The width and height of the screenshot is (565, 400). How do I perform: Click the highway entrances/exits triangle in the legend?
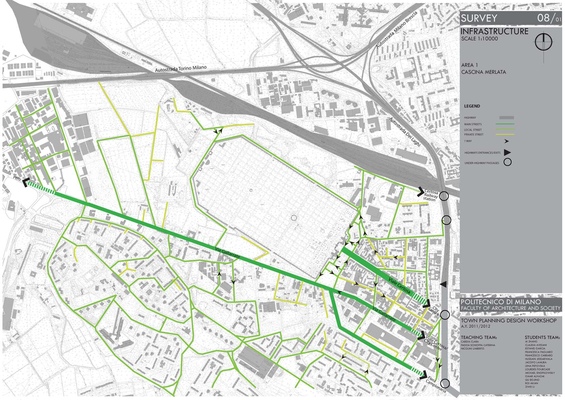tap(507, 153)
